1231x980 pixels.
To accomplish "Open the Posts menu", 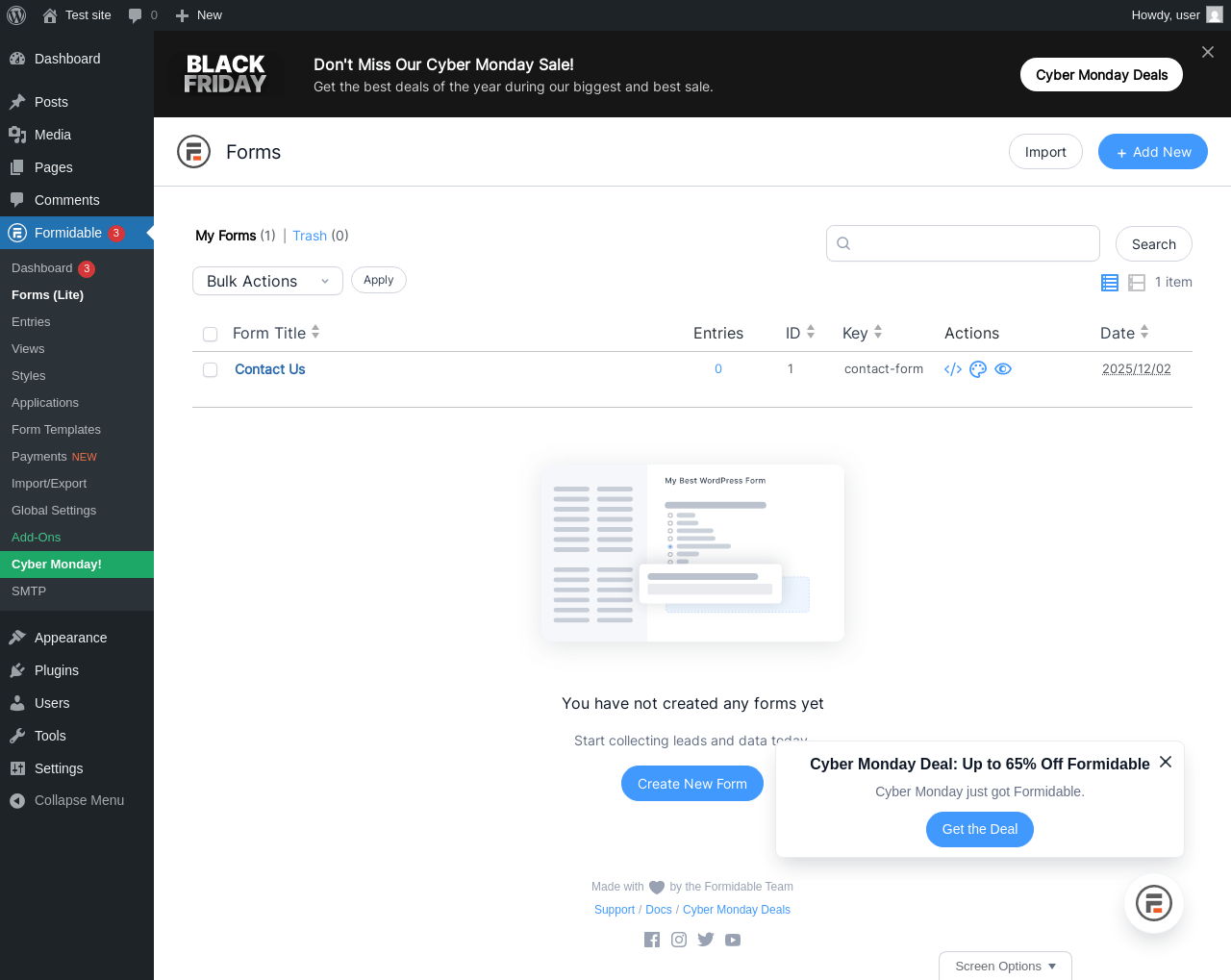I will (x=77, y=102).
